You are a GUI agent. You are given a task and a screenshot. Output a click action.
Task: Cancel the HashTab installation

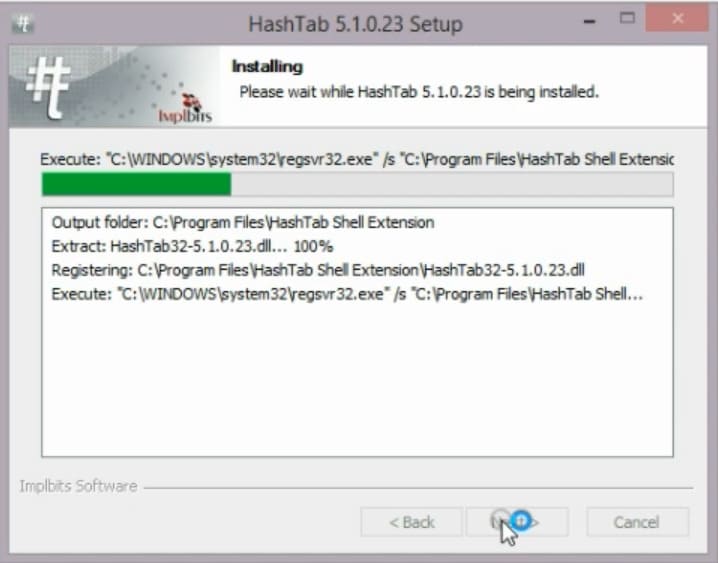(637, 522)
